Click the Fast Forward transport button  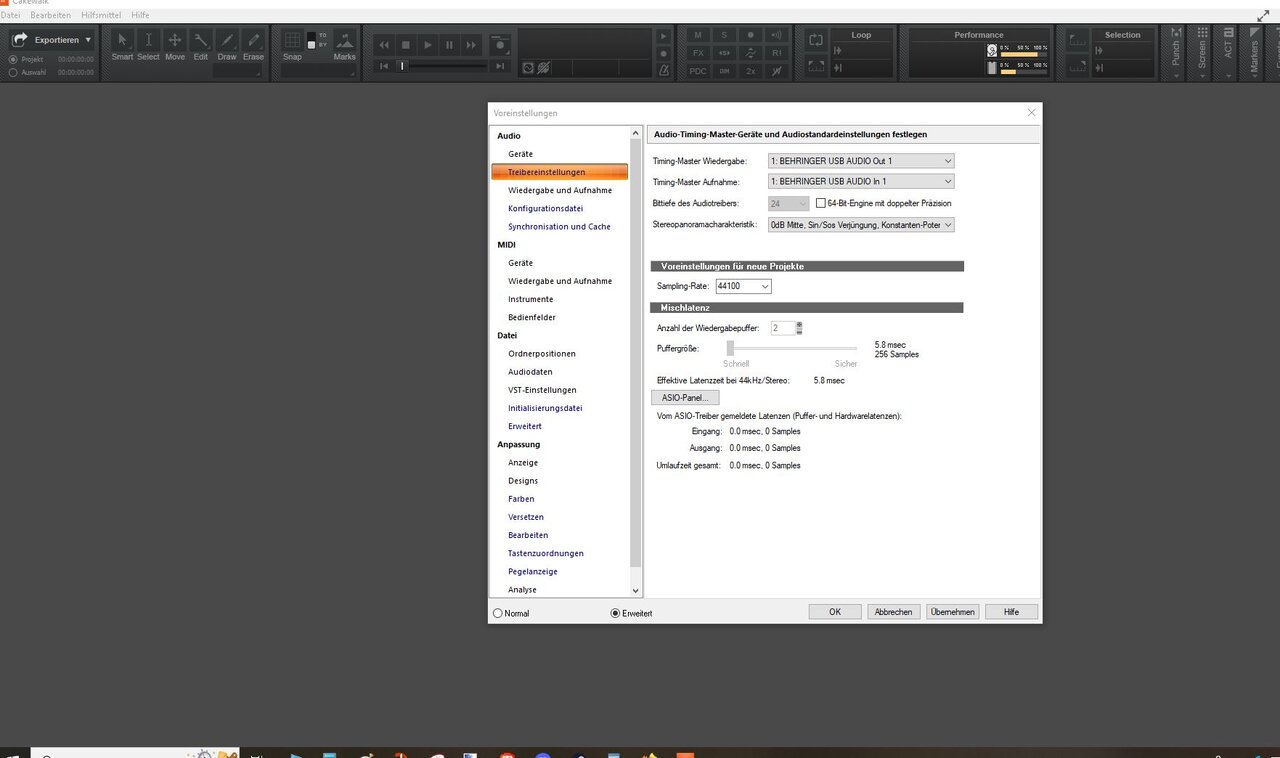click(x=472, y=45)
